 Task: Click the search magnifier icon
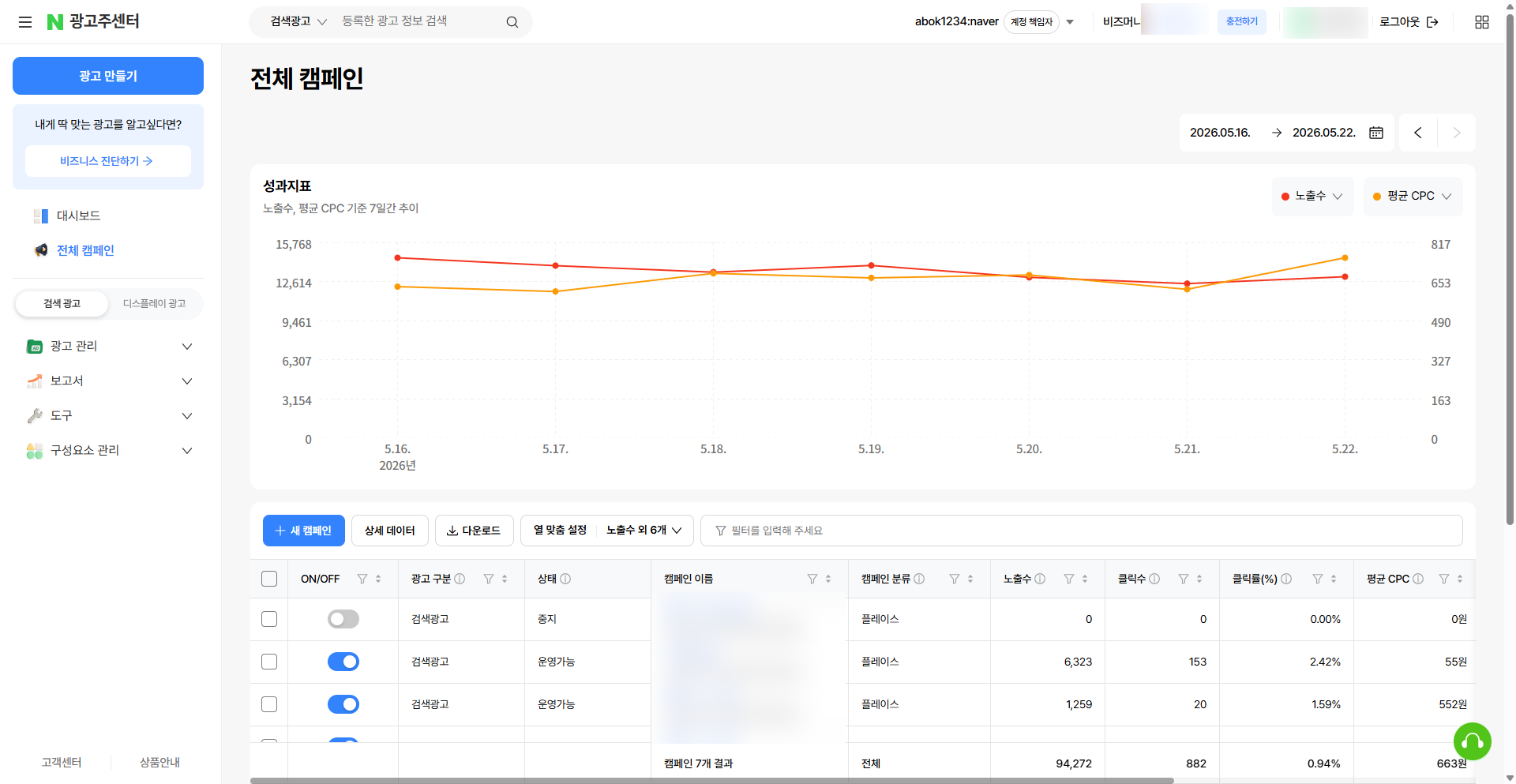point(512,22)
